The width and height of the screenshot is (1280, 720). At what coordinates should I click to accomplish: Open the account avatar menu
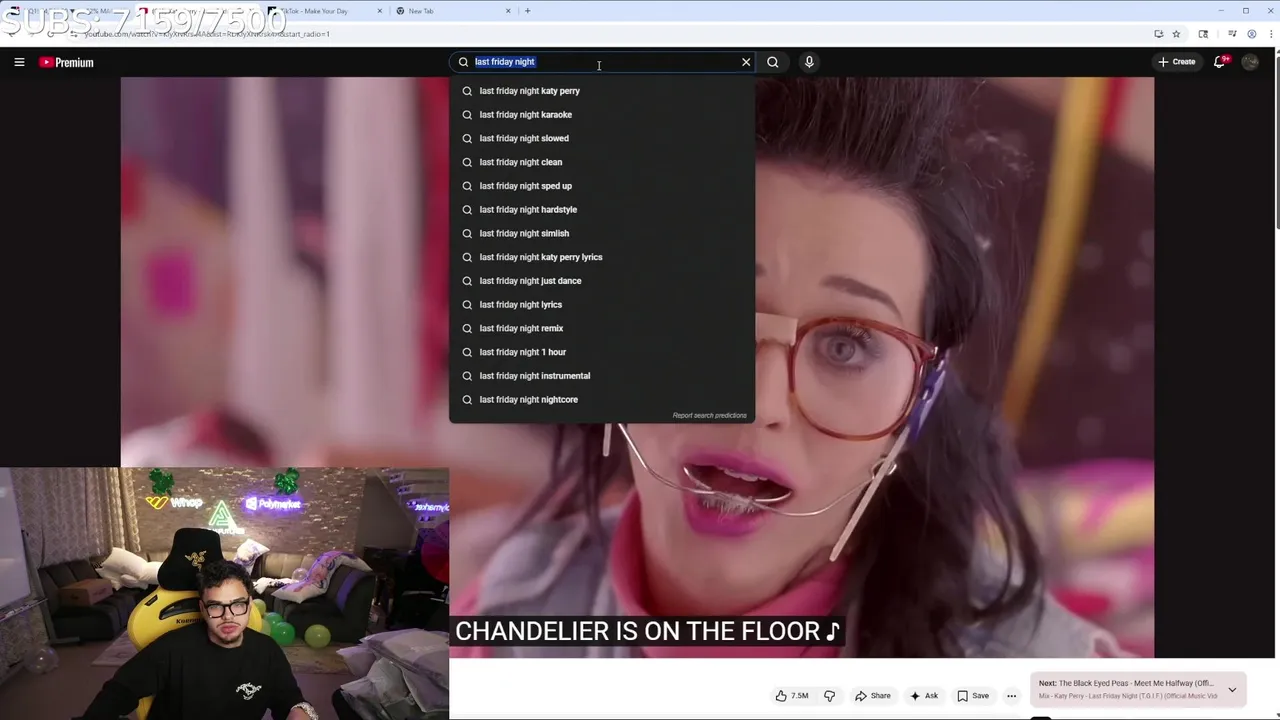[x=1250, y=62]
